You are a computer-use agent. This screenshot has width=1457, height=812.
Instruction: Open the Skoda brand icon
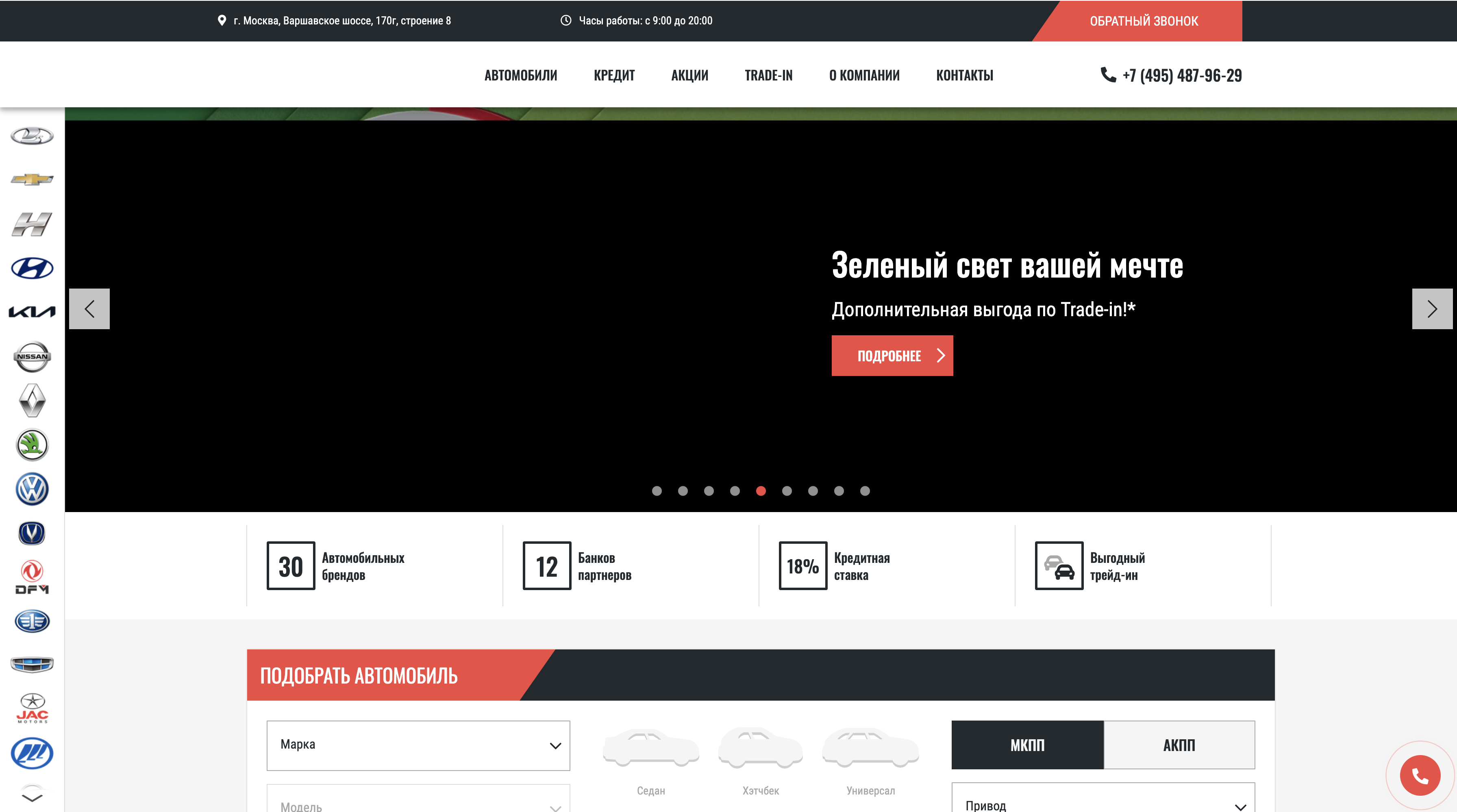pyautogui.click(x=32, y=445)
